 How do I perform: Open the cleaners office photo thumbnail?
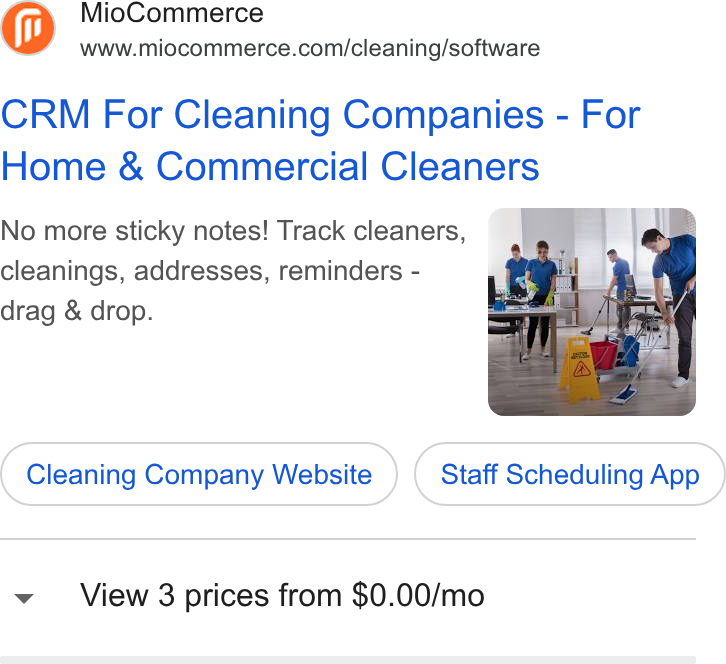592,312
